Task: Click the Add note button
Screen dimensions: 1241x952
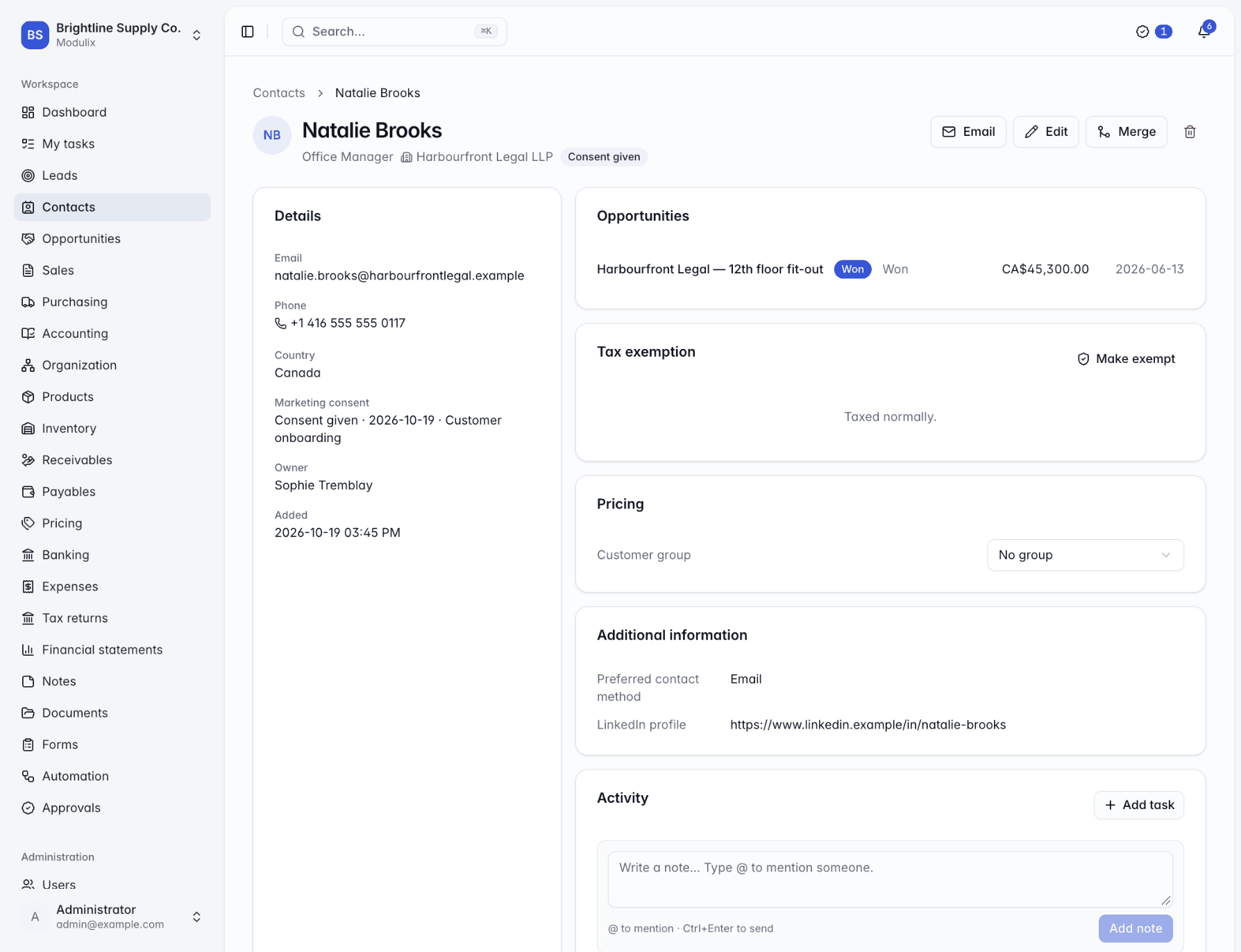Action: 1136,928
